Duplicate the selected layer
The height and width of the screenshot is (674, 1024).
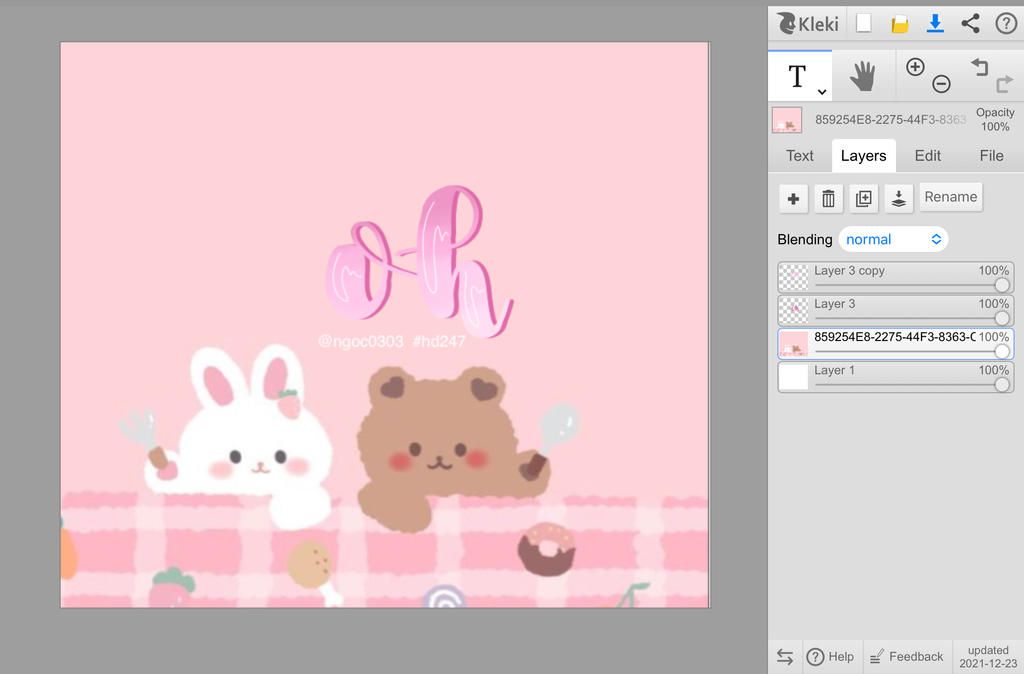863,199
